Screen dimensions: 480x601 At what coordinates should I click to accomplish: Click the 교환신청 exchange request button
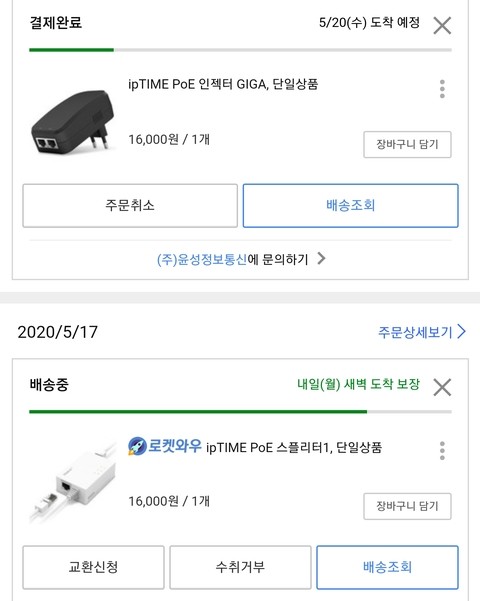[x=93, y=567]
